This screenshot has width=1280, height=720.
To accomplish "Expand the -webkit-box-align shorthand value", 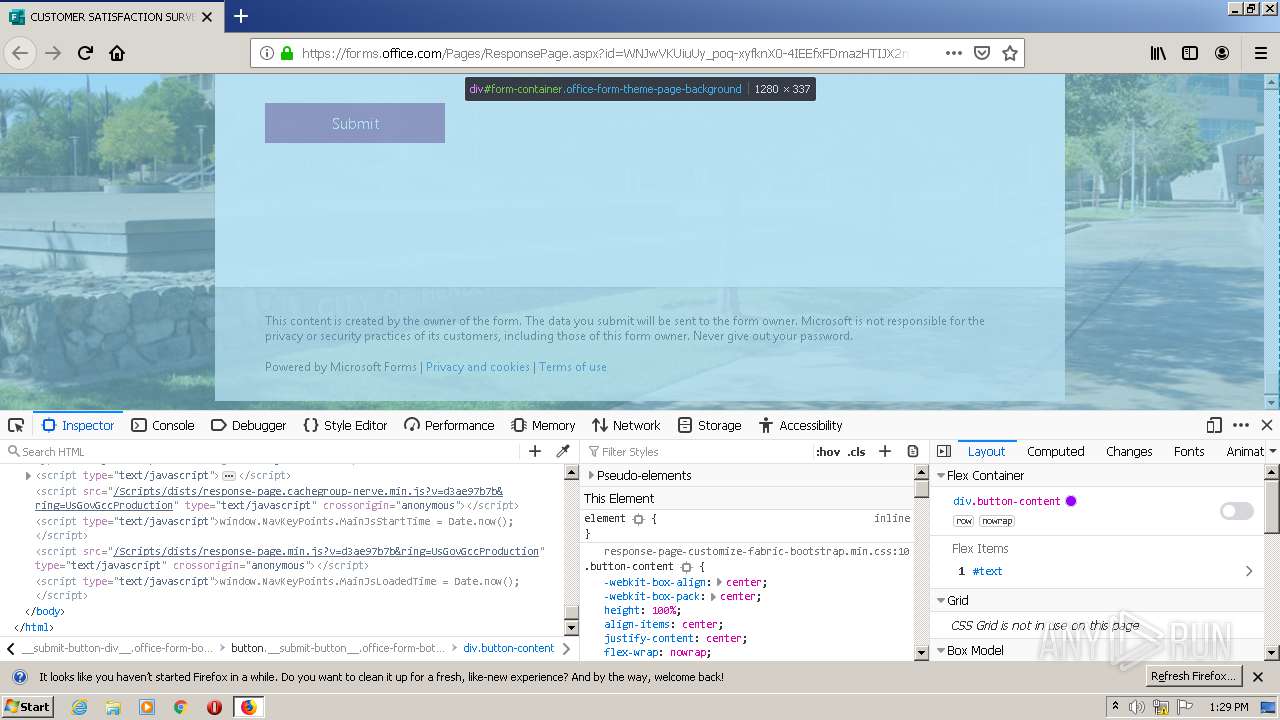I will pos(720,582).
